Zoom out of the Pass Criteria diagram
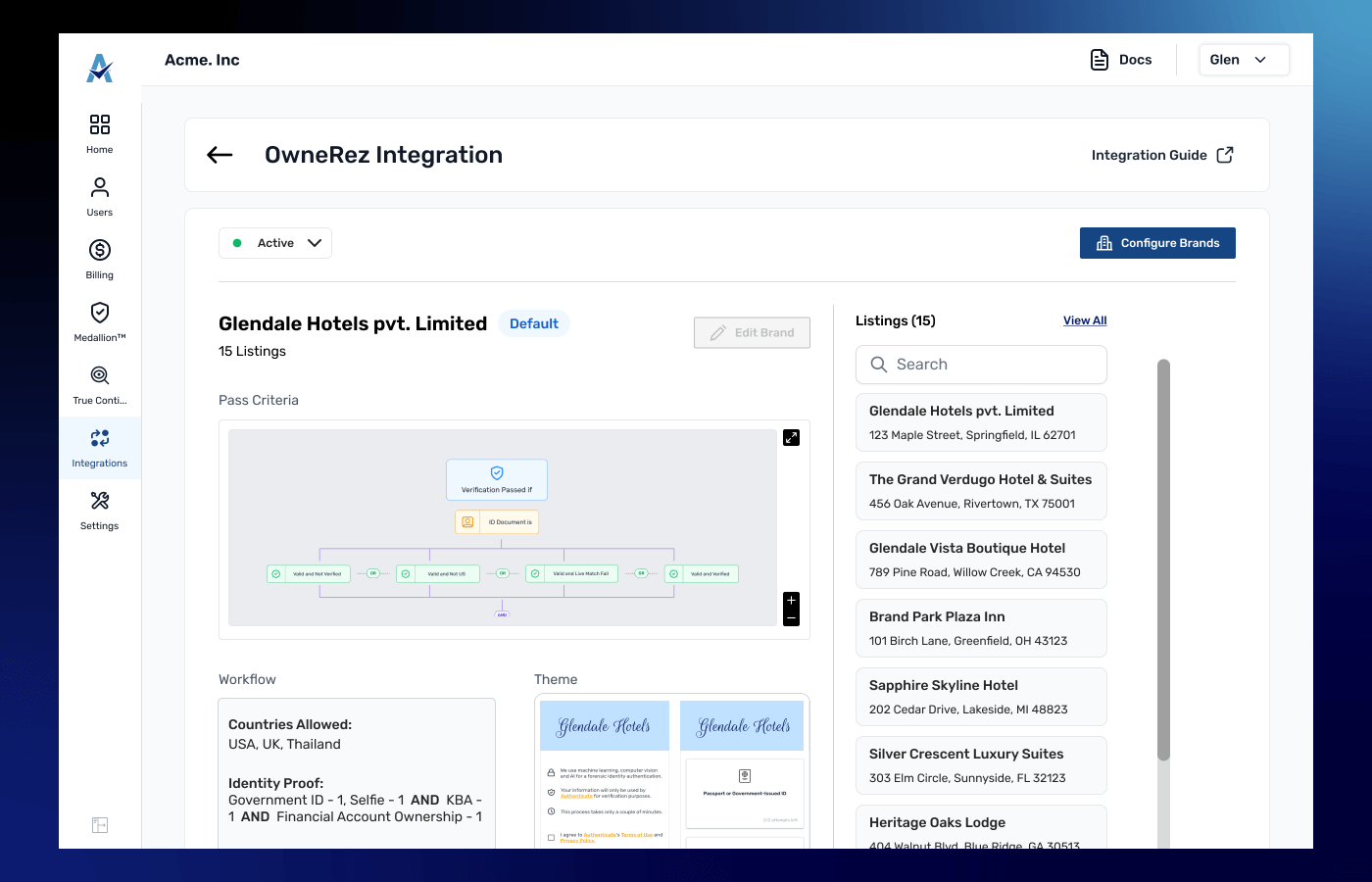Image resolution: width=1372 pixels, height=882 pixels. pyautogui.click(x=792, y=618)
